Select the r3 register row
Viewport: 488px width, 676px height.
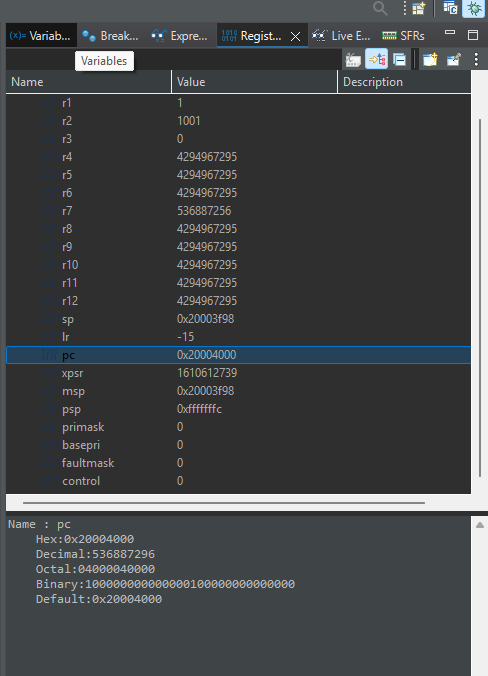click(238, 139)
